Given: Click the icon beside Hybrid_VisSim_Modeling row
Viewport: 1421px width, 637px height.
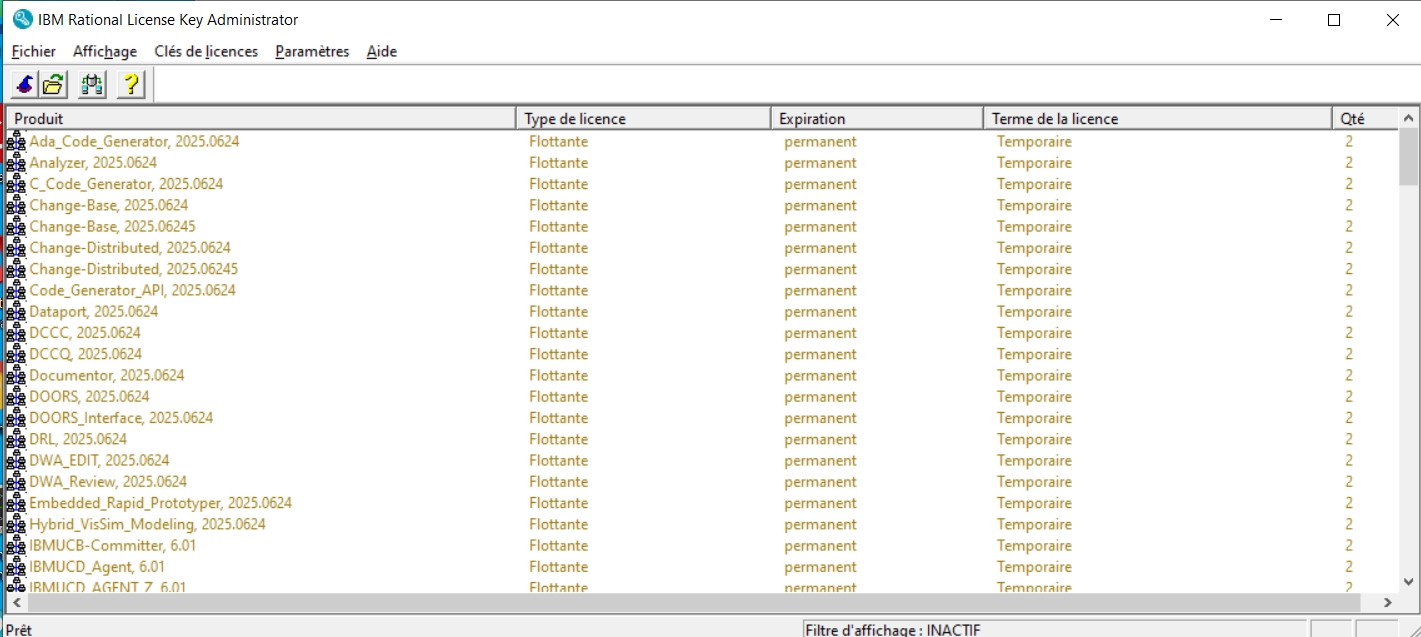Looking at the screenshot, I should coord(16,525).
